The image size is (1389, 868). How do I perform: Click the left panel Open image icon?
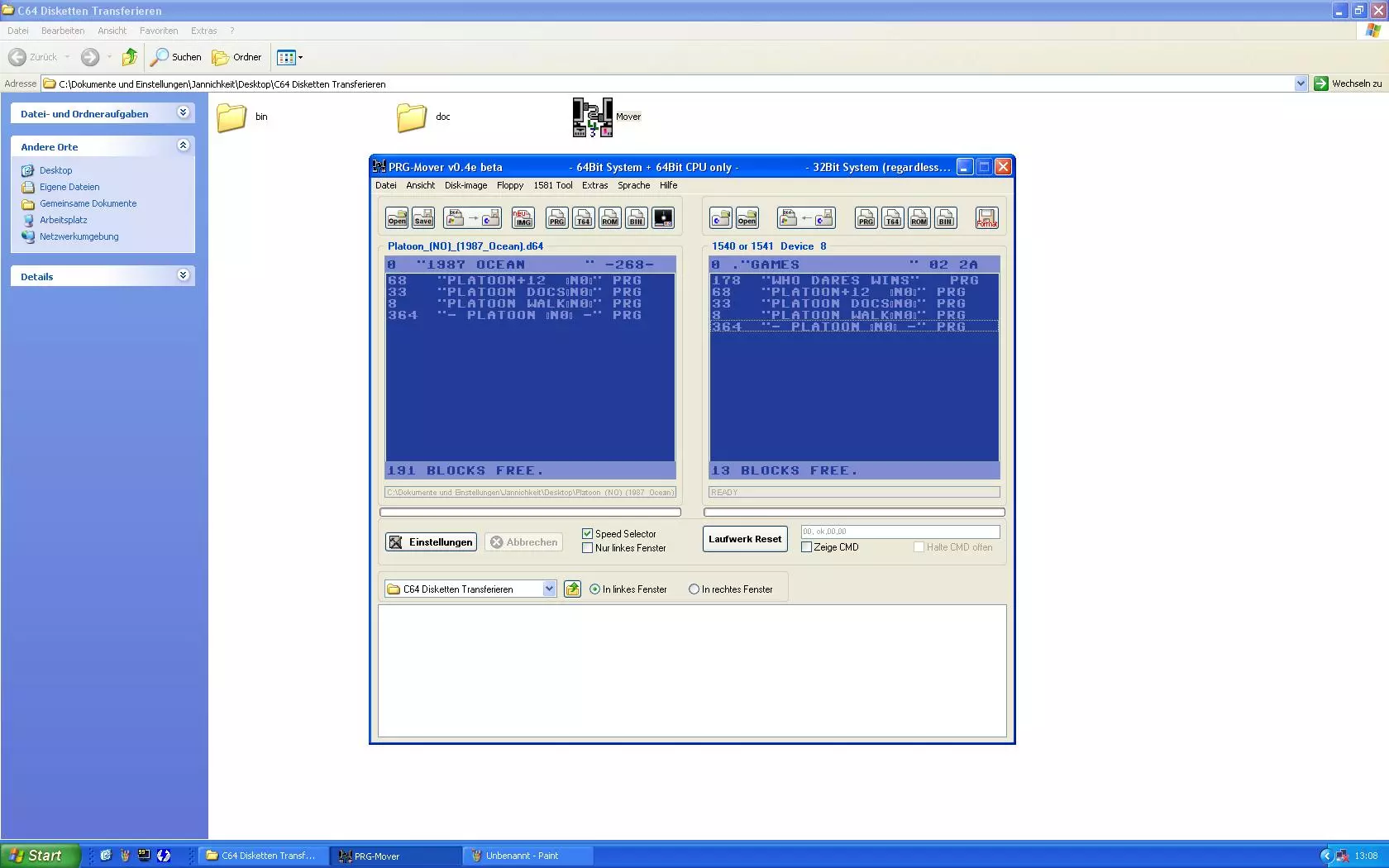(x=397, y=217)
